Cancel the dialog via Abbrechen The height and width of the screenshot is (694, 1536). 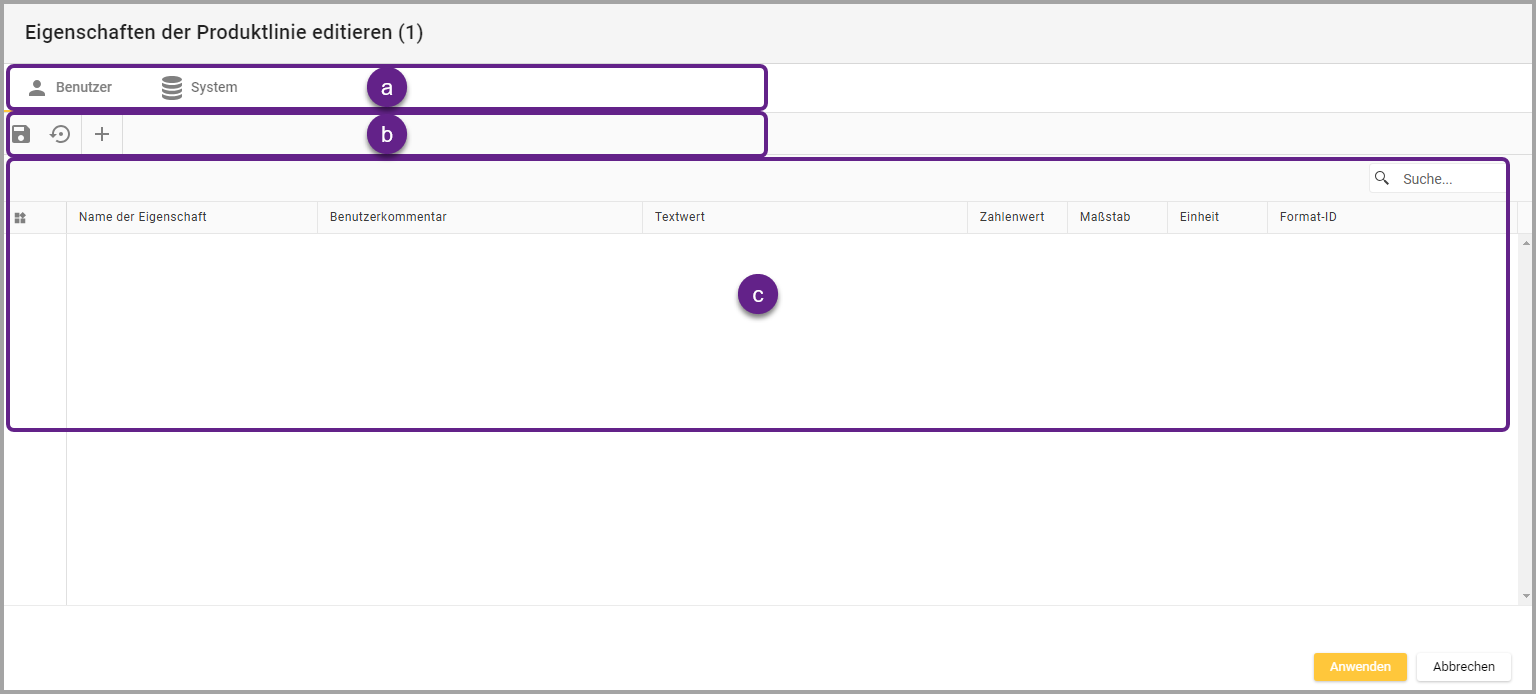1463,667
